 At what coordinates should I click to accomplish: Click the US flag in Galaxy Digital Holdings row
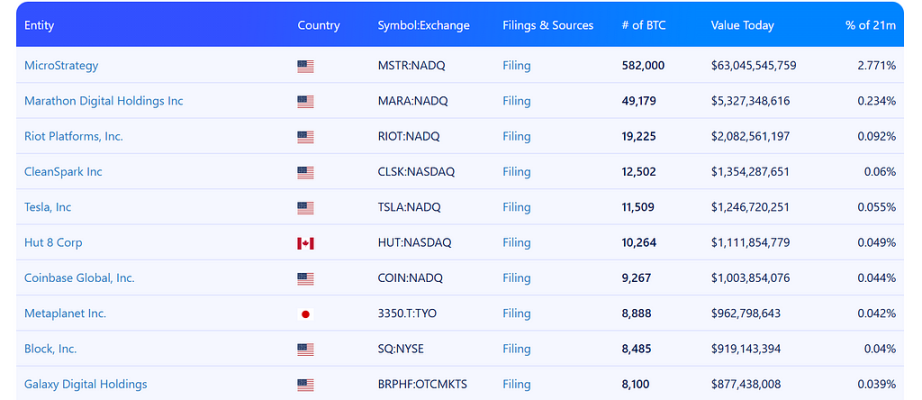305,385
